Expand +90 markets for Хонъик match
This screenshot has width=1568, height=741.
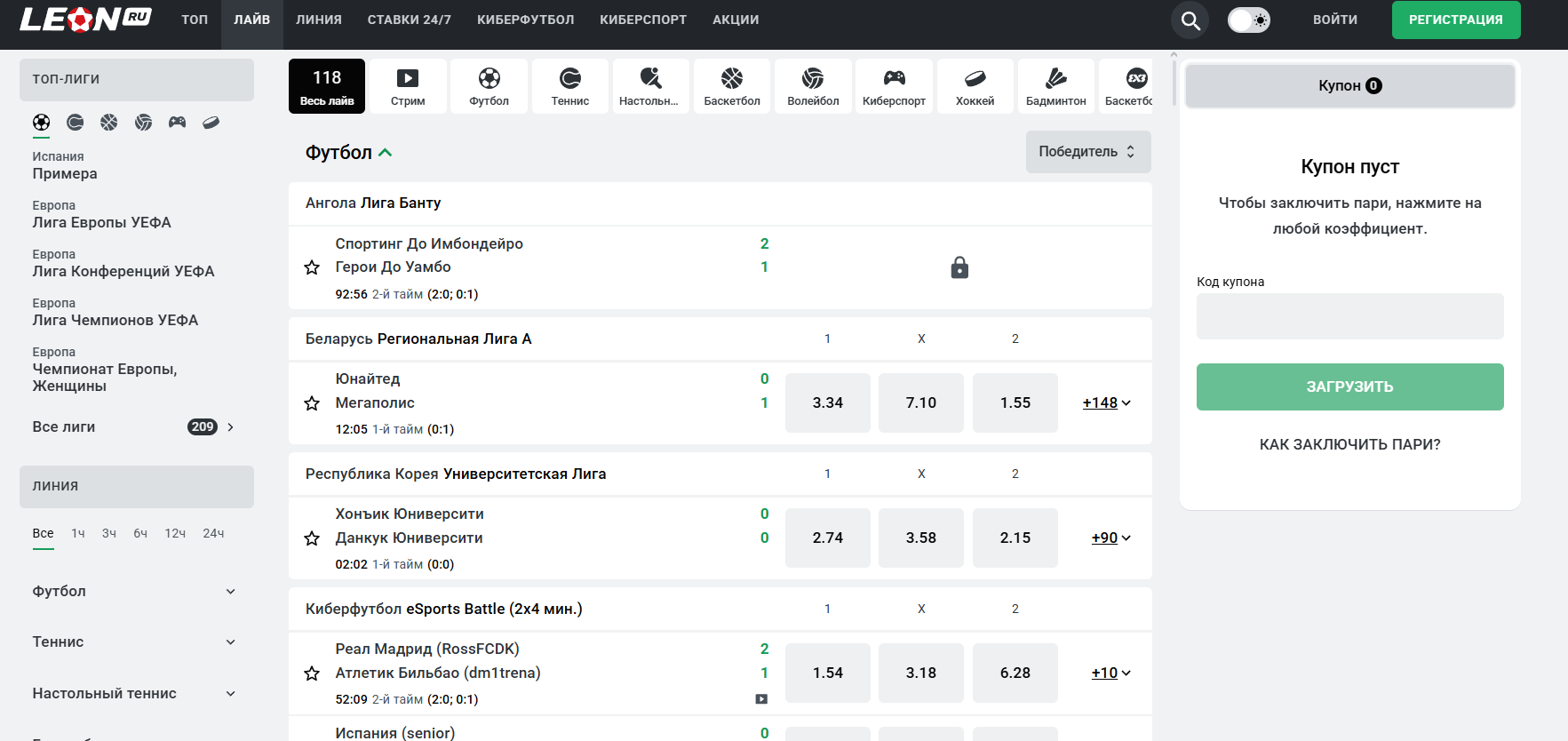click(x=1110, y=538)
